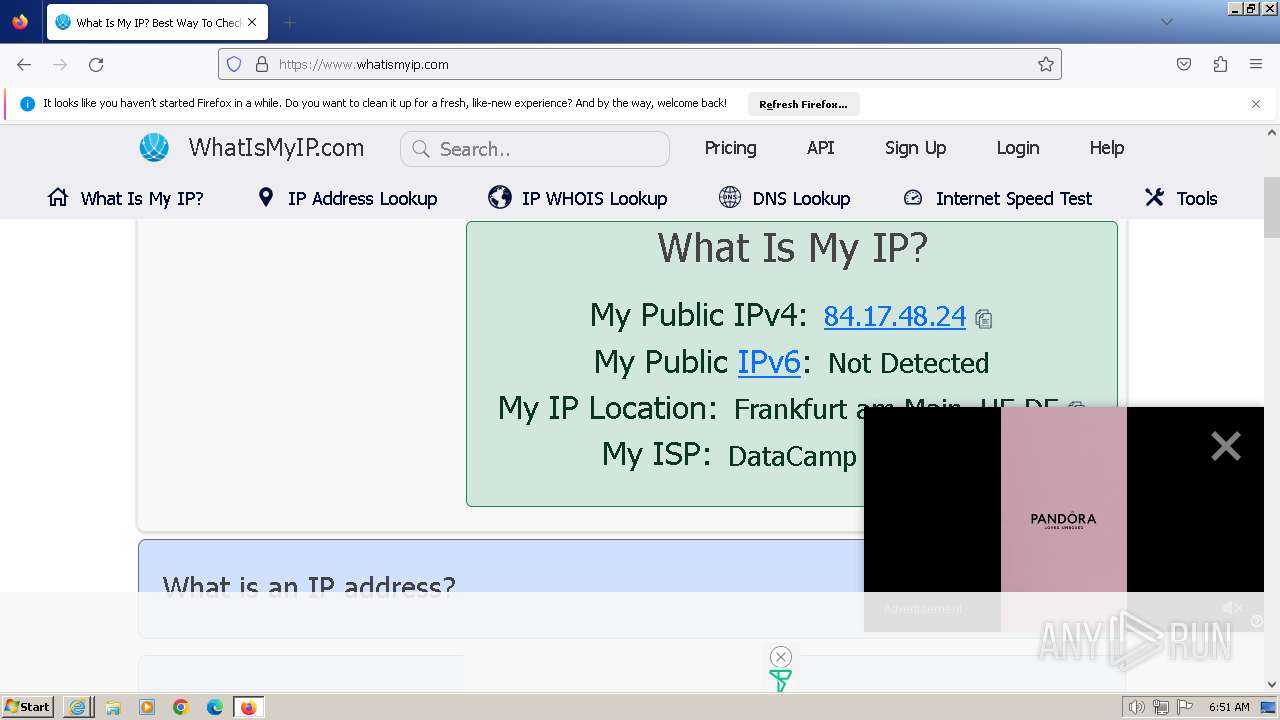Open the Help page

[x=1106, y=148]
